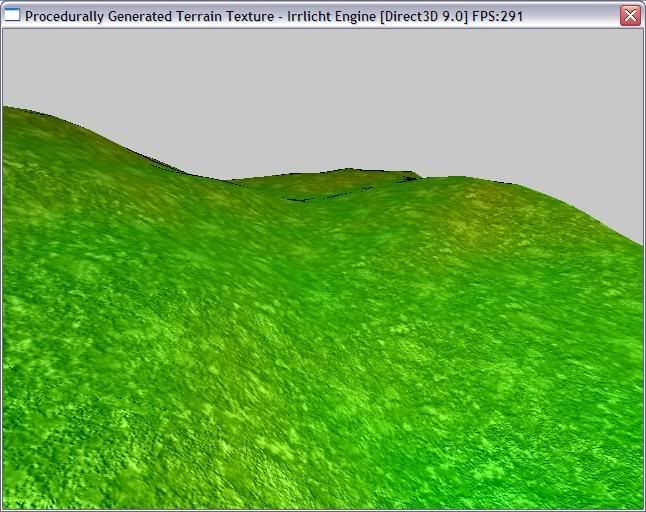Click the "Irrlicht Engine" text in the title
This screenshot has width=646, height=512.
329,16
